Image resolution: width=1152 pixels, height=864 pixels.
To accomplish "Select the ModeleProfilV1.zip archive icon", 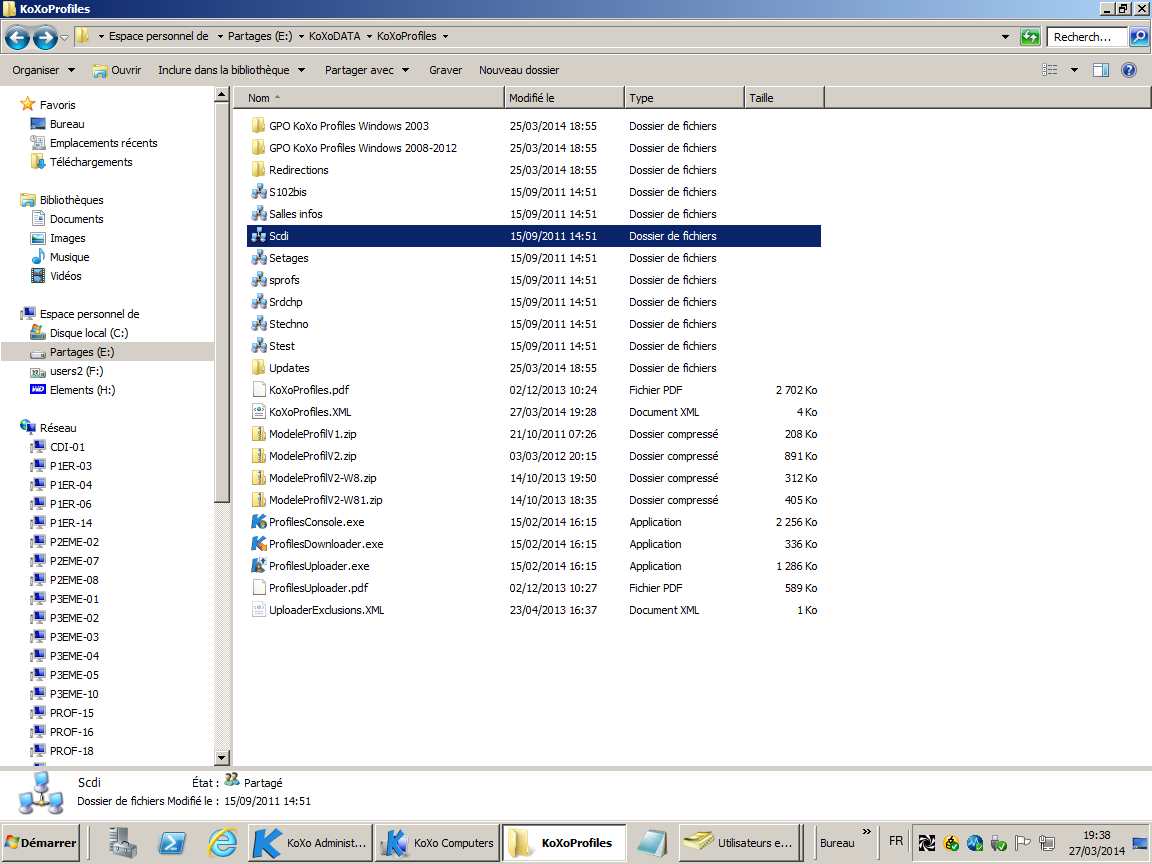I will click(259, 433).
